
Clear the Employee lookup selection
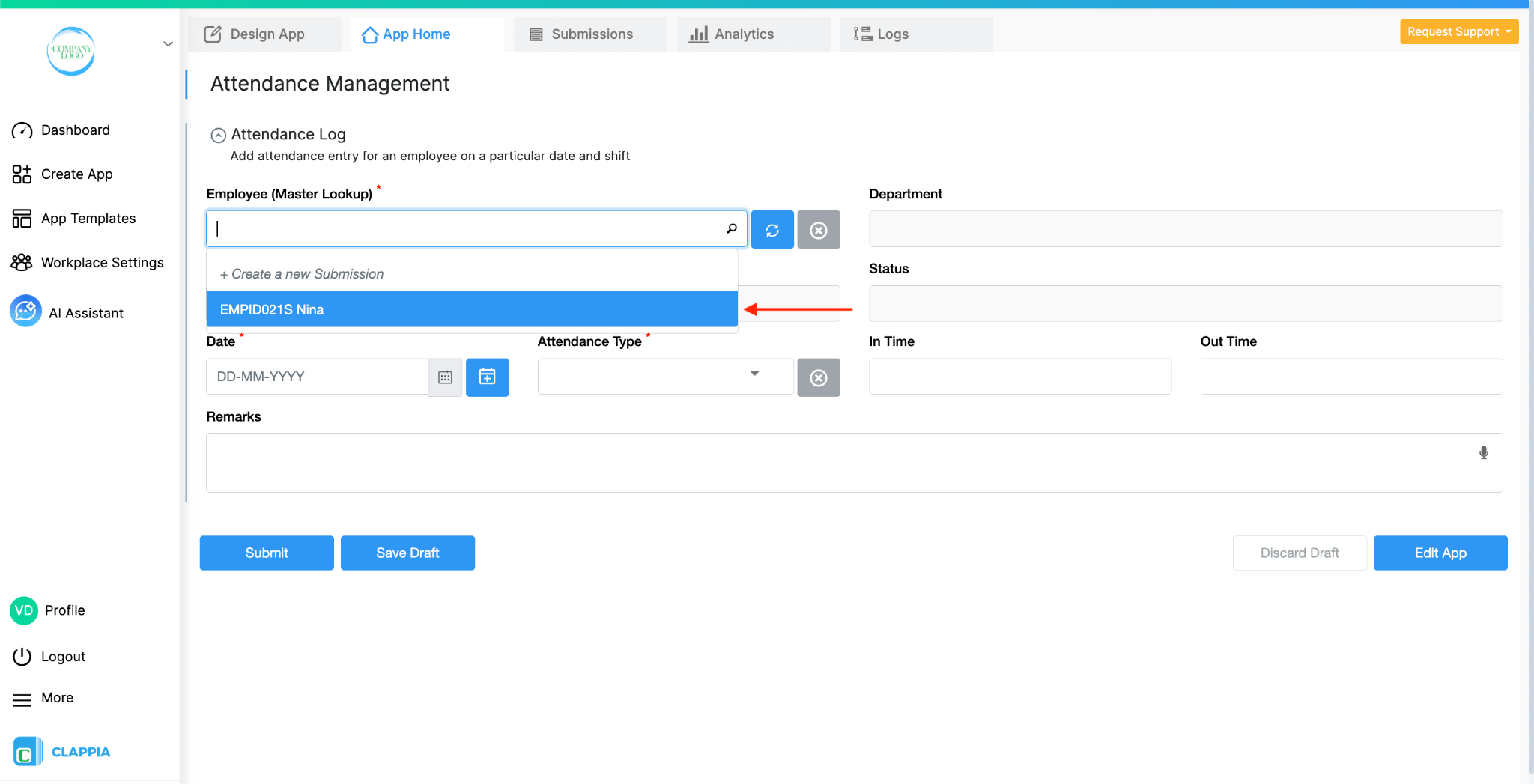[818, 229]
